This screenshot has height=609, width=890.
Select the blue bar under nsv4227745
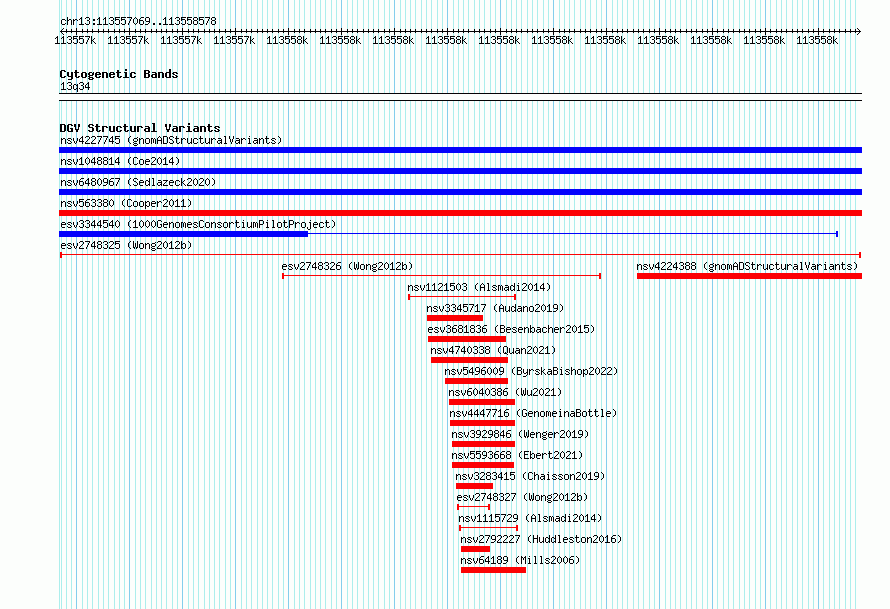pyautogui.click(x=460, y=150)
